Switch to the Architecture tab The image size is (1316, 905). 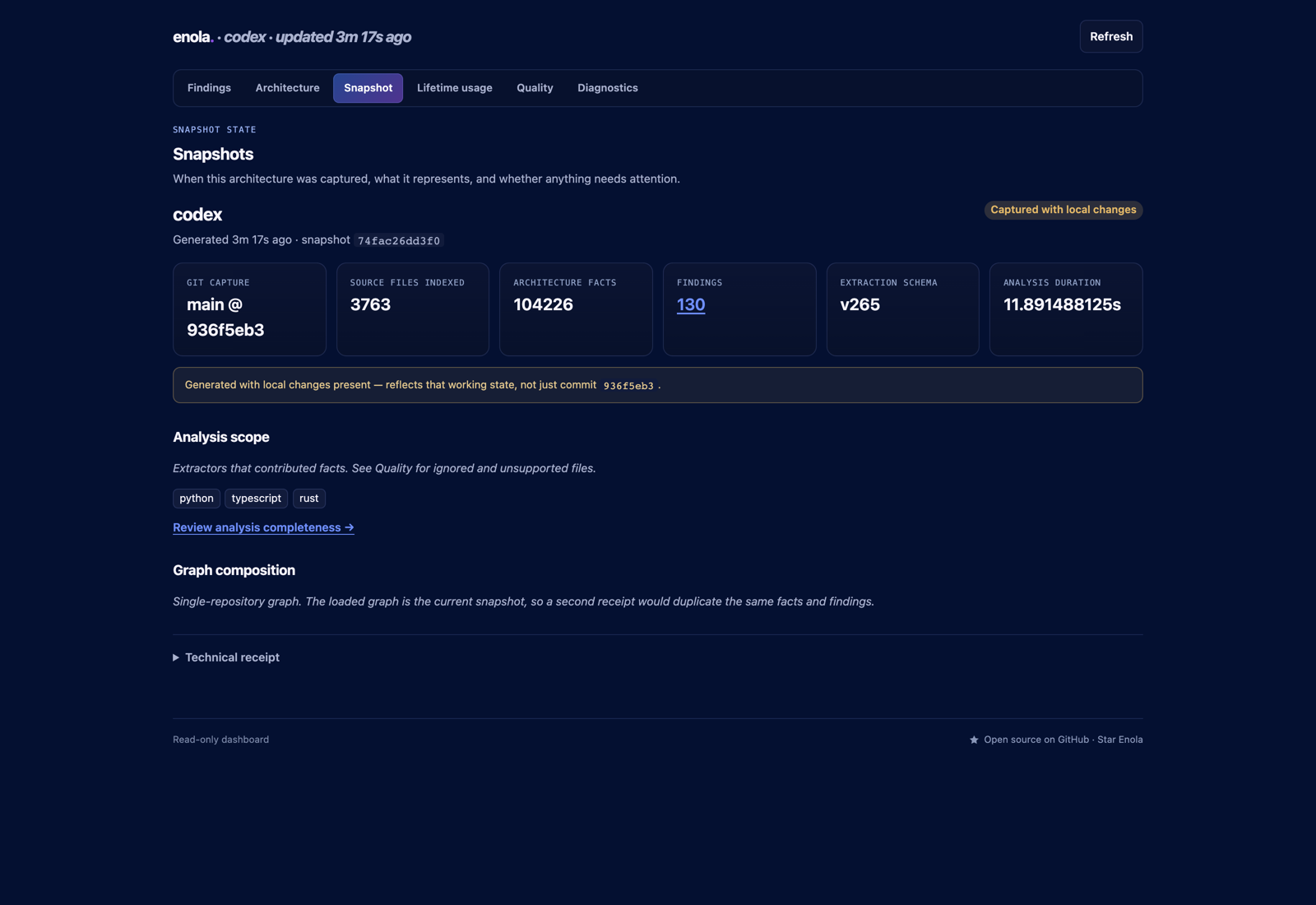[287, 88]
